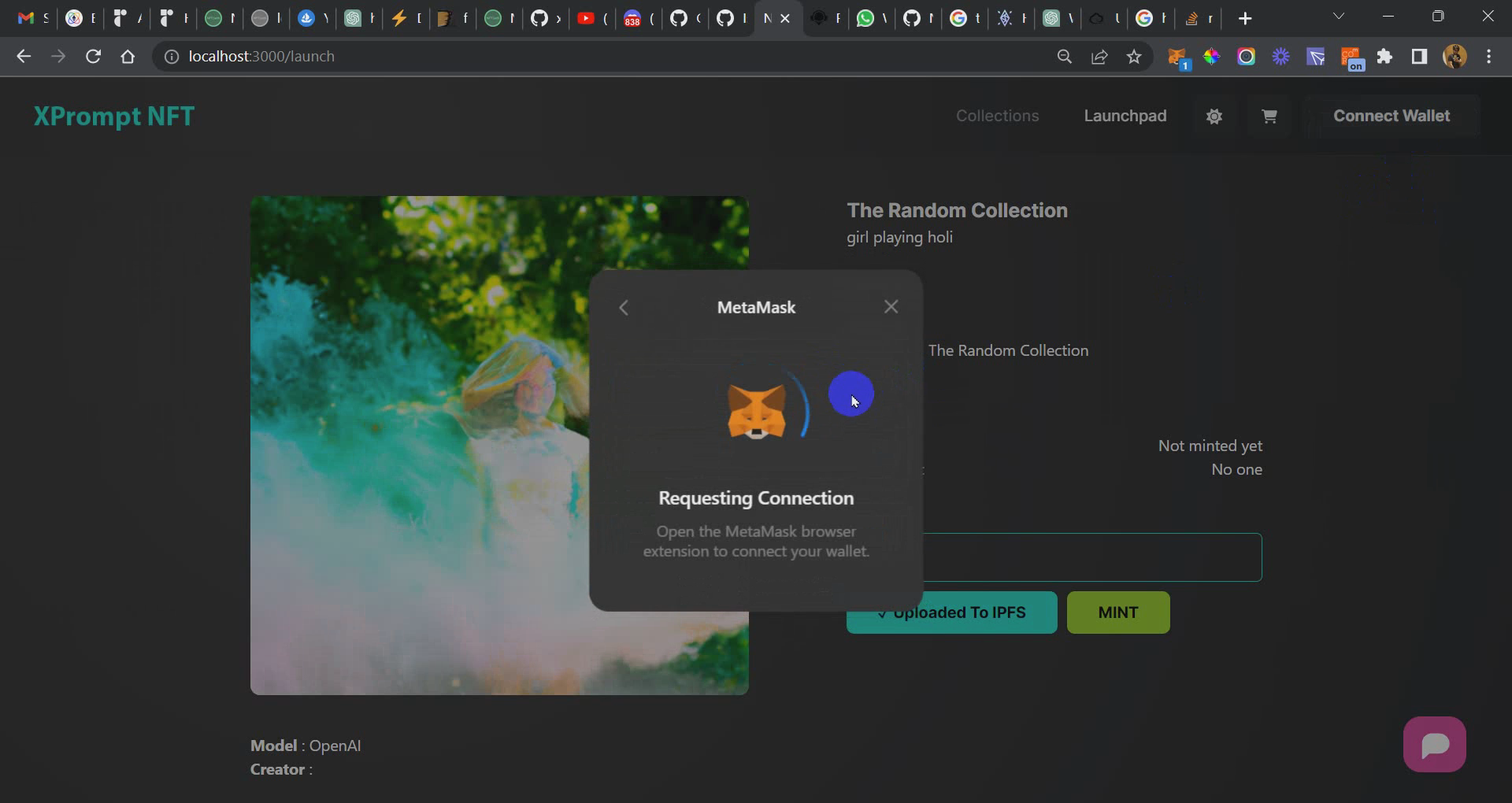Bookmark this page with the star
This screenshot has width=1512, height=803.
(1134, 57)
